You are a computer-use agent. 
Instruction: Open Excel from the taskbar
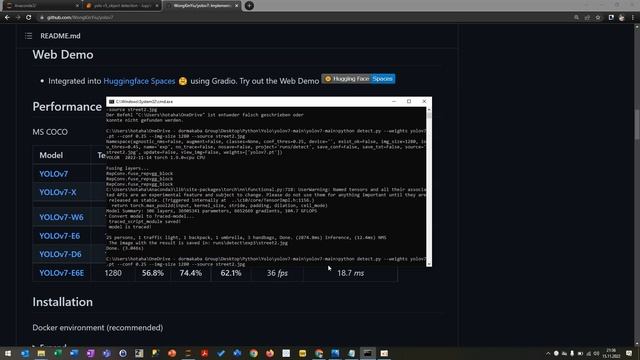click(x=58, y=353)
